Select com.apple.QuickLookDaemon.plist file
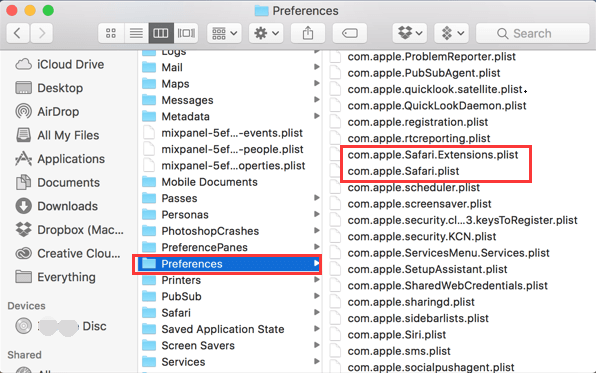This screenshot has width=596, height=373. (437, 106)
